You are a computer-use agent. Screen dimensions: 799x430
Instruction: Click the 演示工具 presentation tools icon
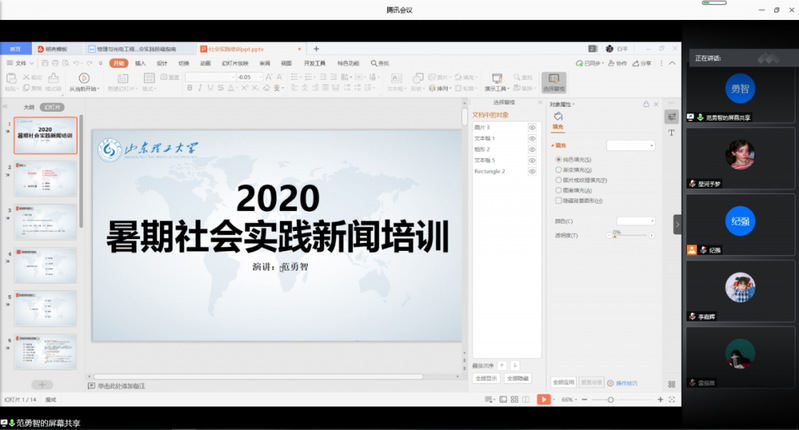(497, 78)
